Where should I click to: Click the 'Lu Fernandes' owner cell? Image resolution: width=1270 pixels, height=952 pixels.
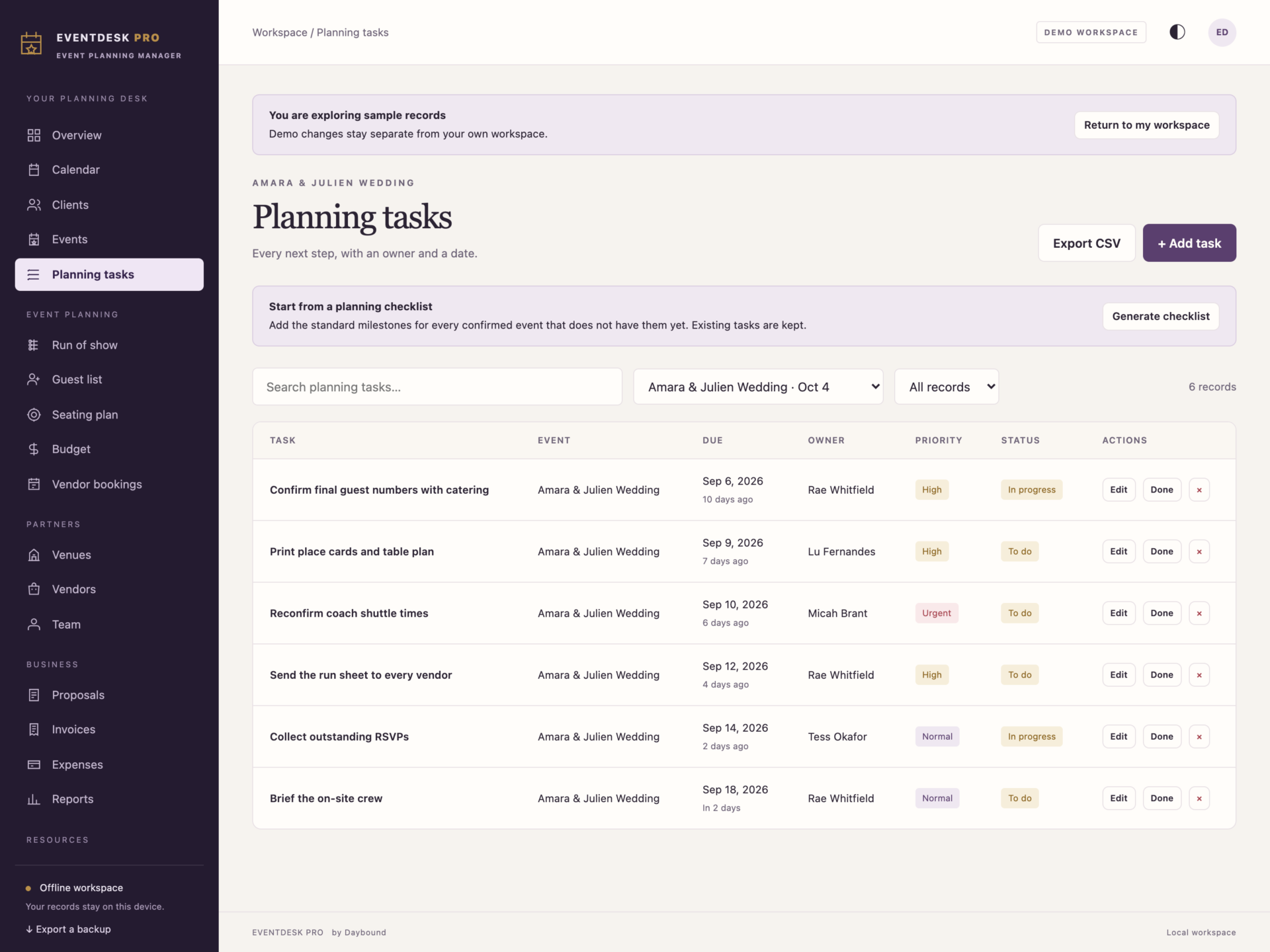(841, 551)
